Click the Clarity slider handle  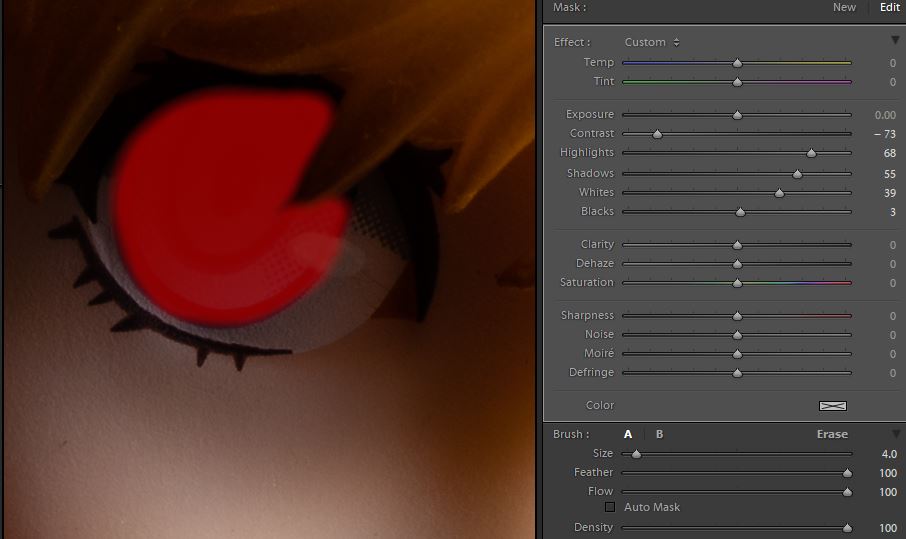(x=737, y=245)
